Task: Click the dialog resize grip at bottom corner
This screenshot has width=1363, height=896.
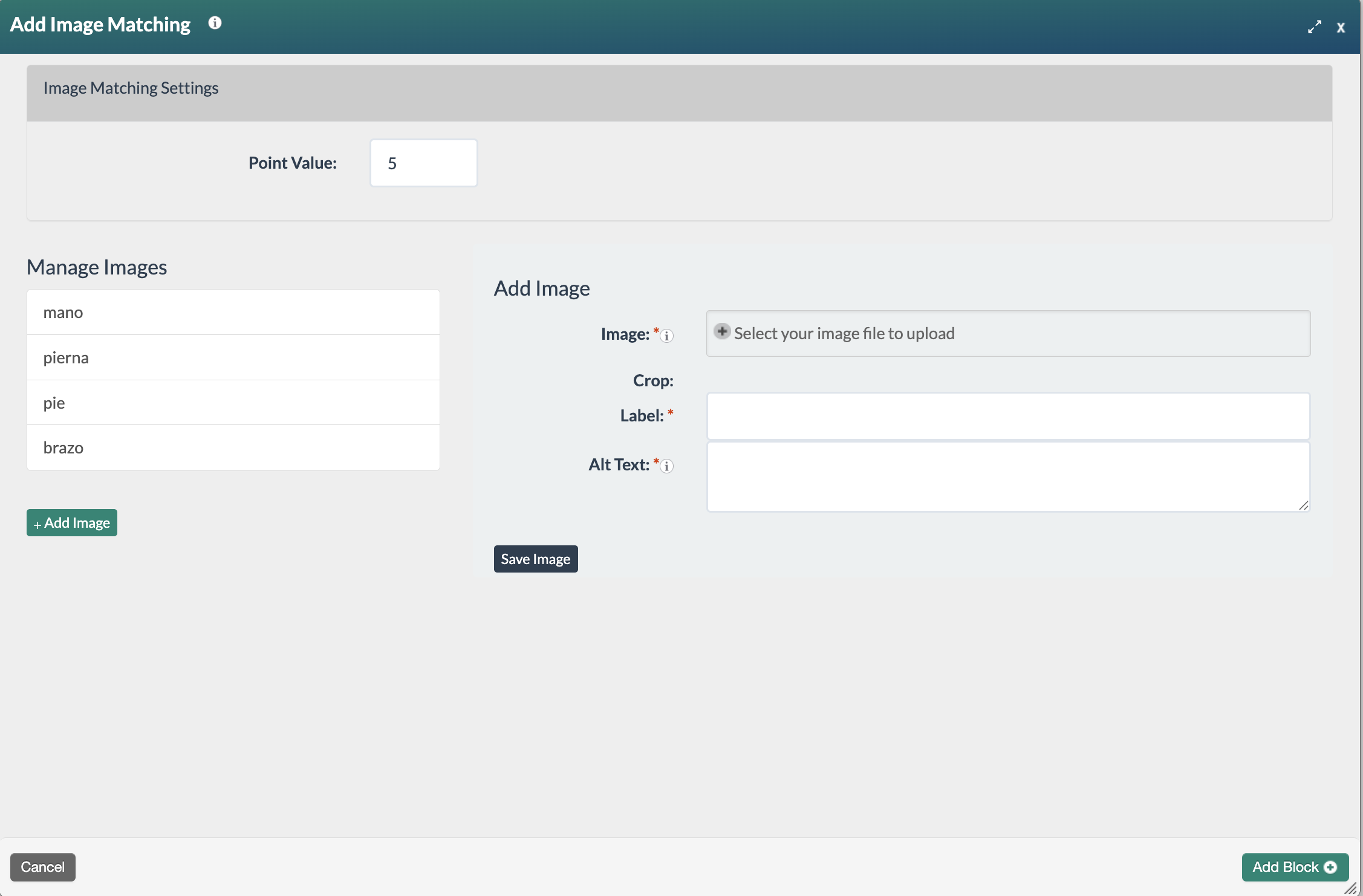Action: [x=1351, y=888]
